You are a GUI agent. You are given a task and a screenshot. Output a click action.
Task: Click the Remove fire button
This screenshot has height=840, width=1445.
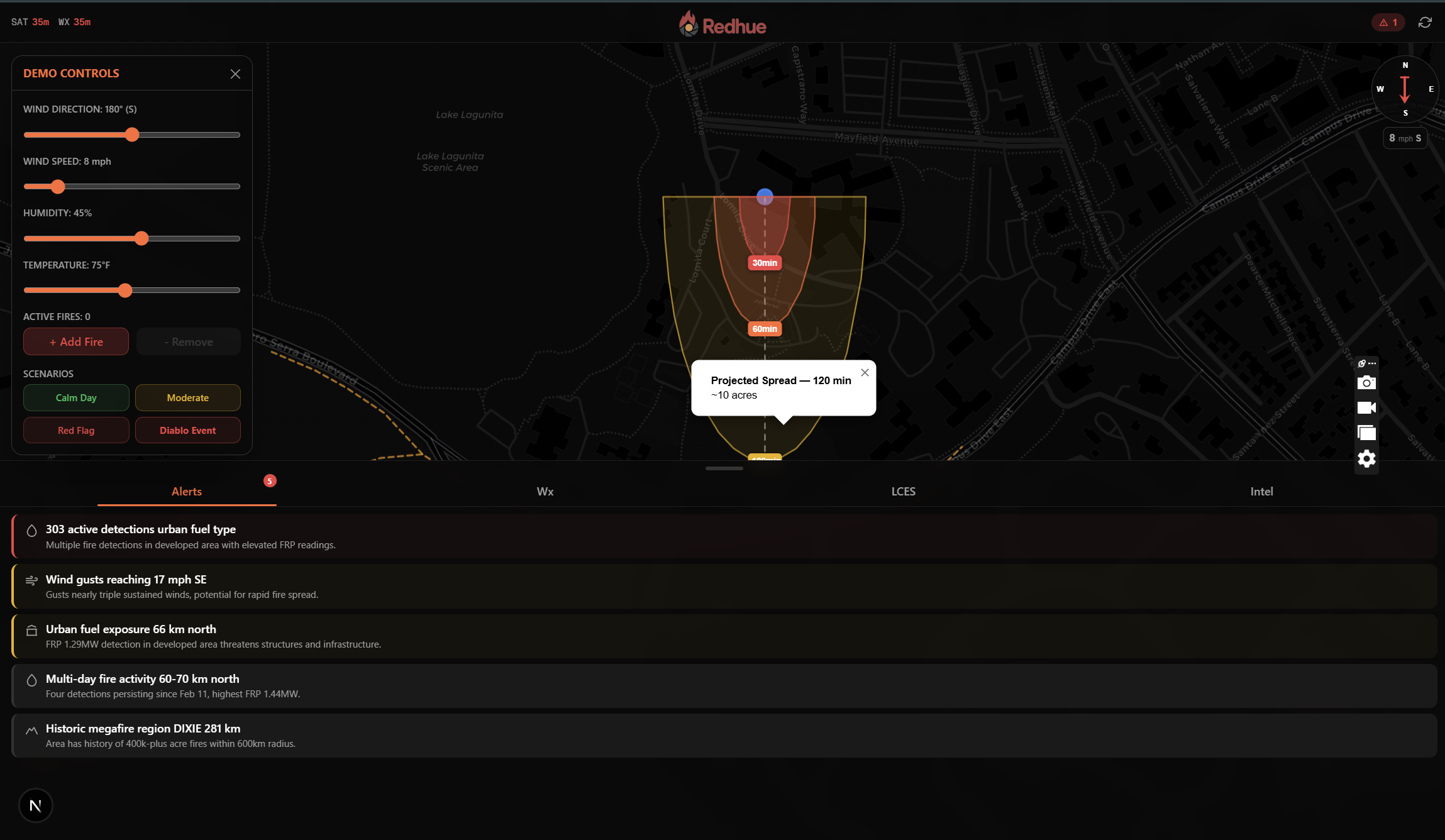tap(188, 341)
